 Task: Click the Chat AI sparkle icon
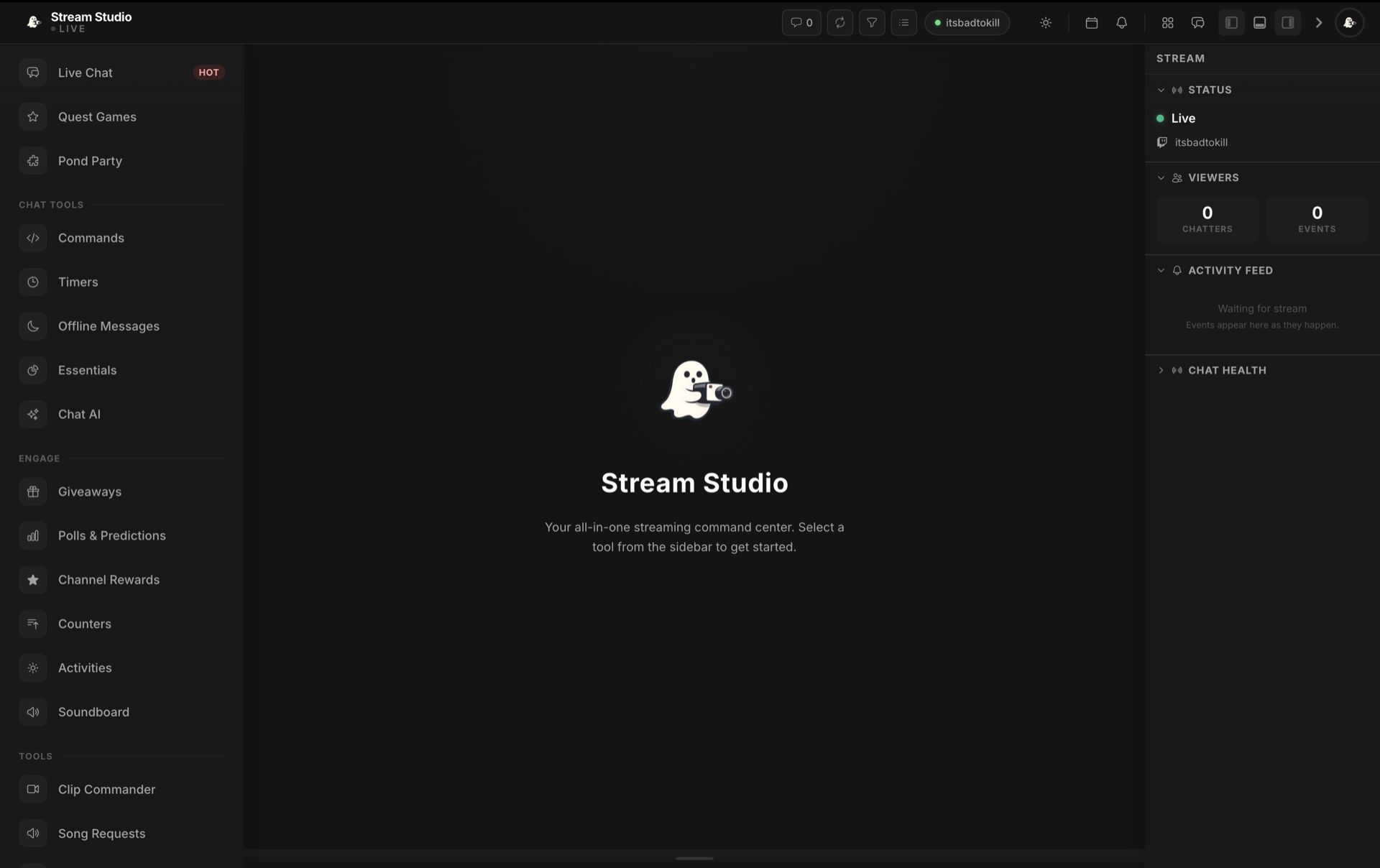pos(33,414)
